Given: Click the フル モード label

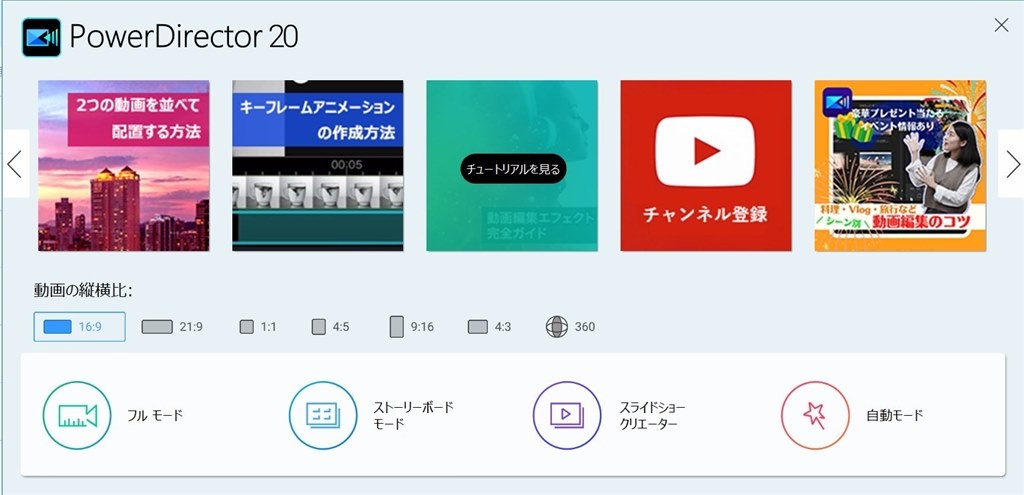Looking at the screenshot, I should click(x=155, y=415).
